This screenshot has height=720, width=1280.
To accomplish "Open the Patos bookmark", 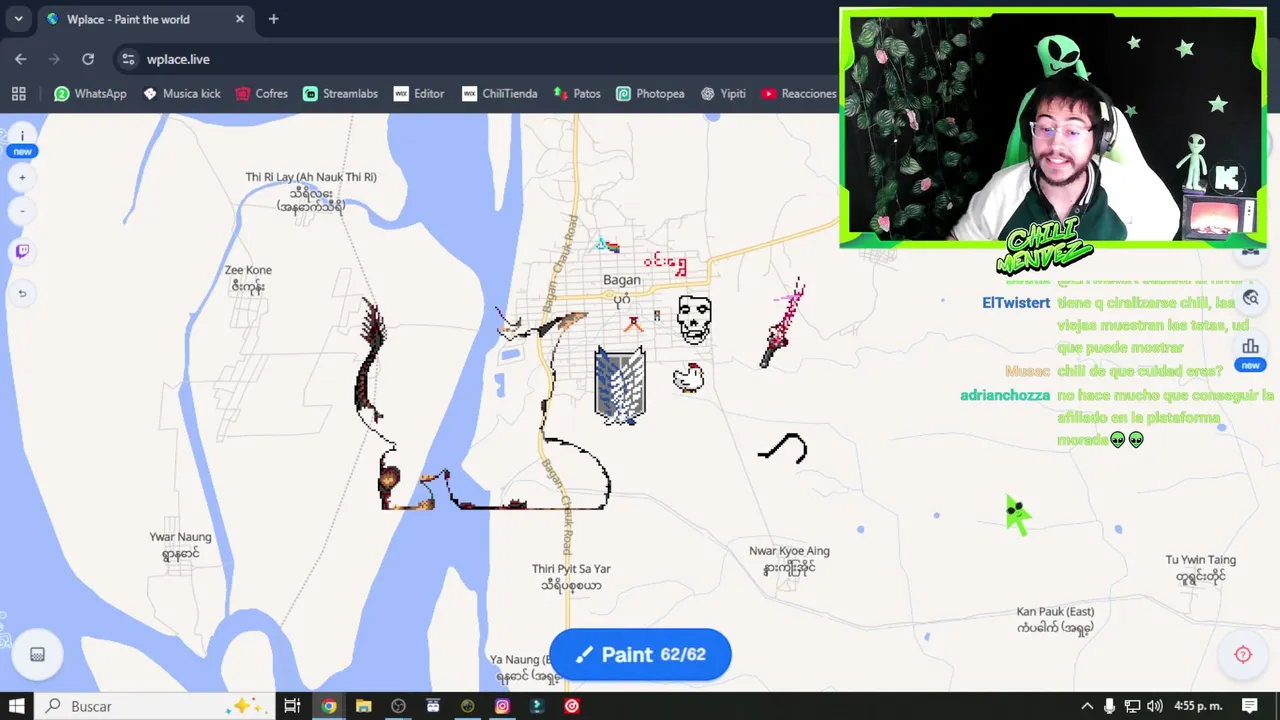I will [x=576, y=93].
